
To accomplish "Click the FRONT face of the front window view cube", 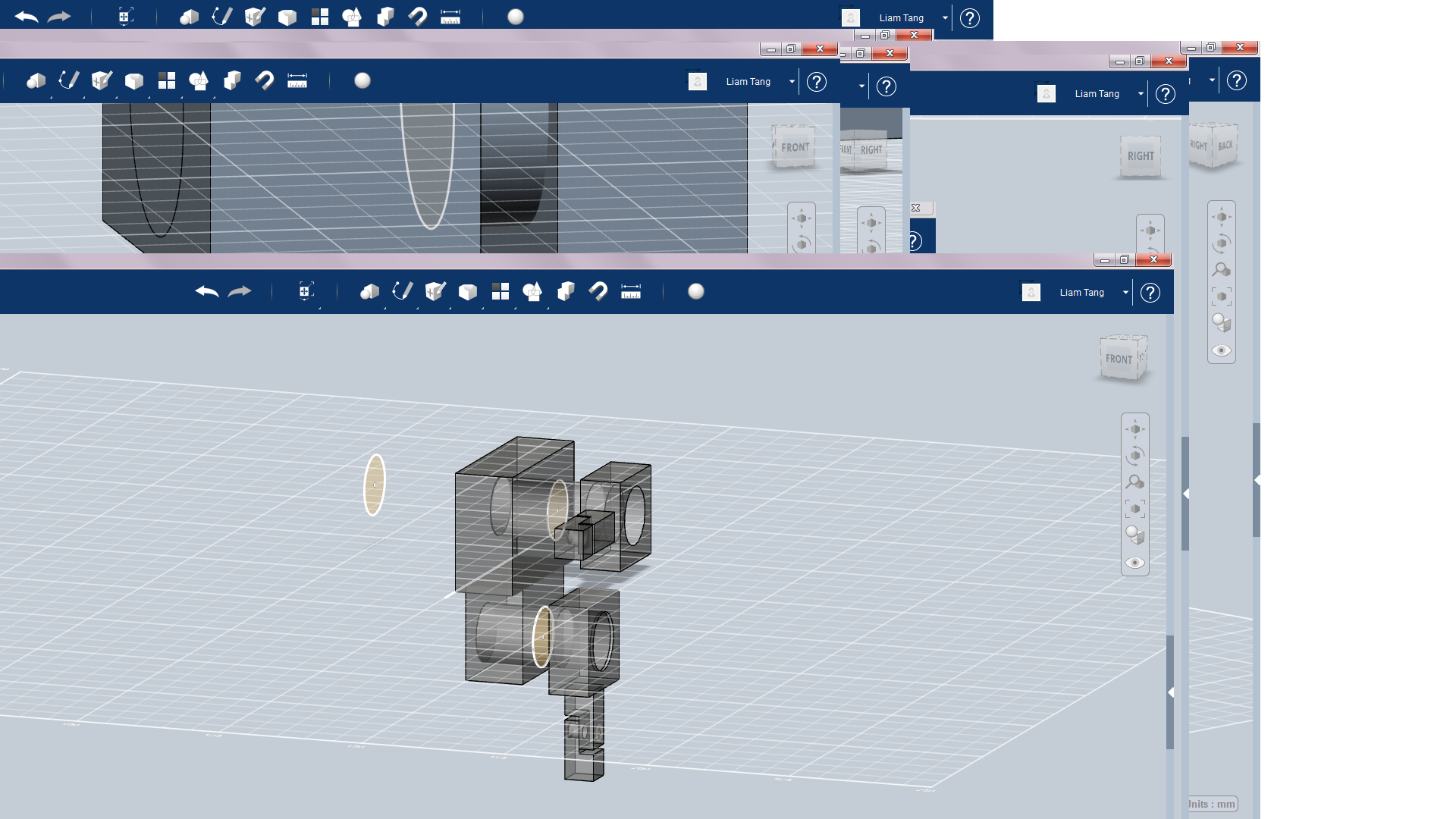I will pos(1120,359).
